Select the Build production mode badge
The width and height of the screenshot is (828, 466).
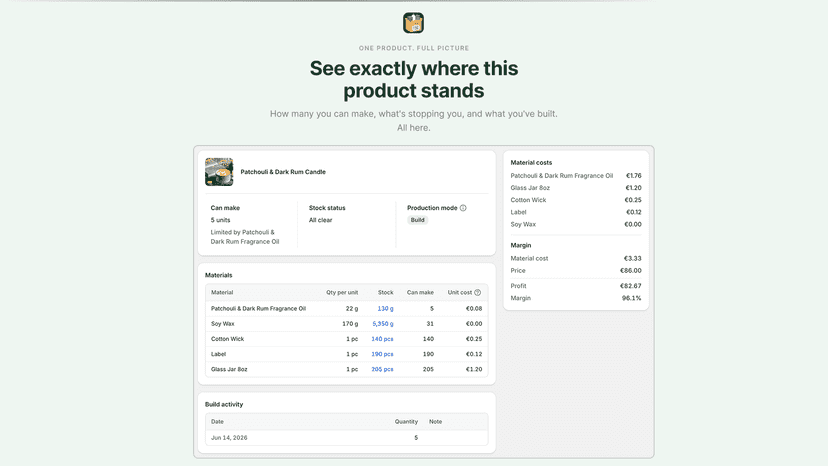(417, 220)
